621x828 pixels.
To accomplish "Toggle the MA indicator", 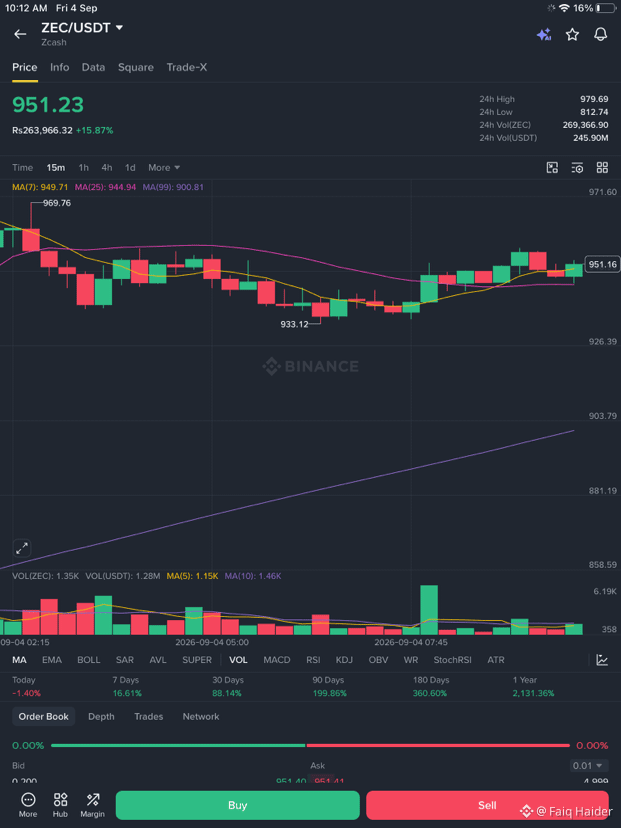I will (x=19, y=660).
